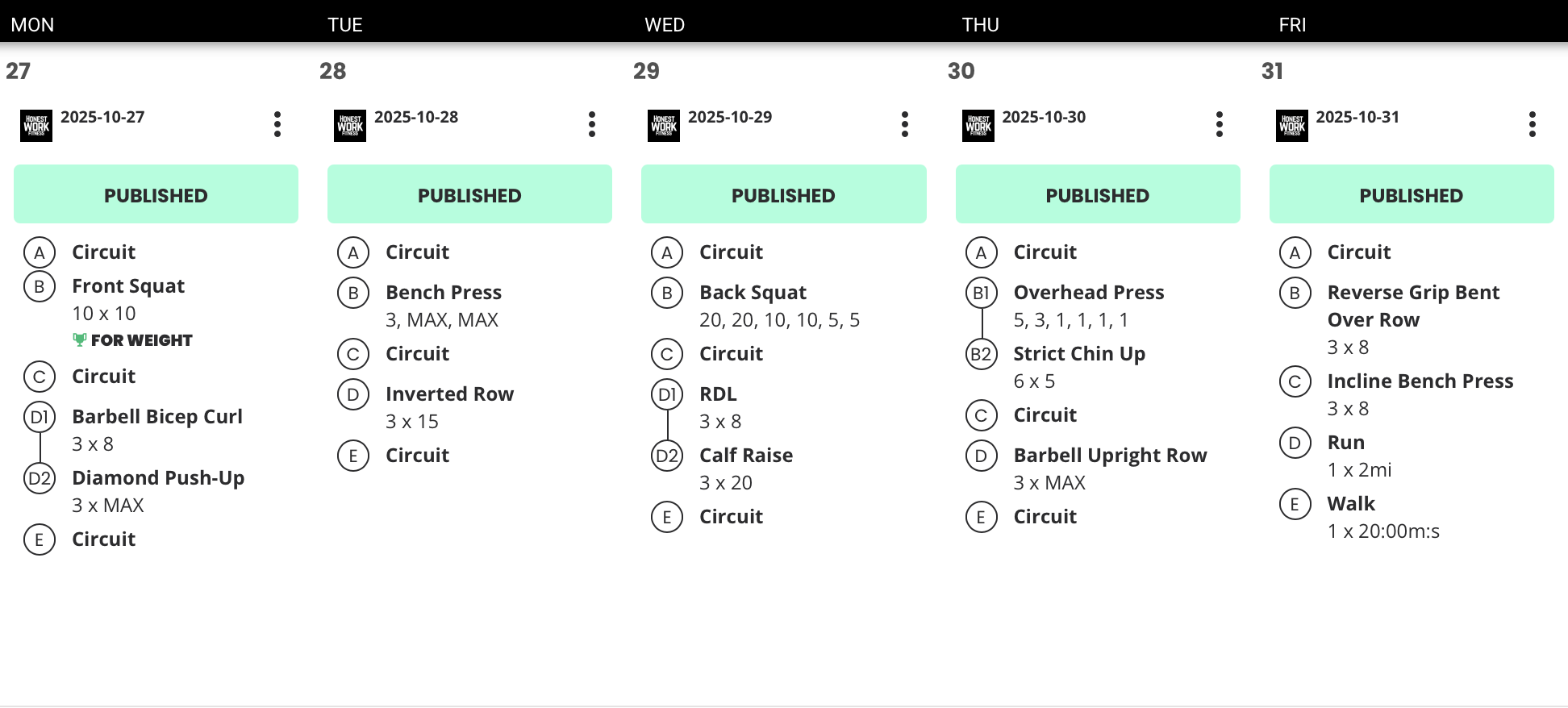This screenshot has height=708, width=1568.
Task: Click the Honest Work logo on Friday's workout
Action: click(x=1292, y=126)
